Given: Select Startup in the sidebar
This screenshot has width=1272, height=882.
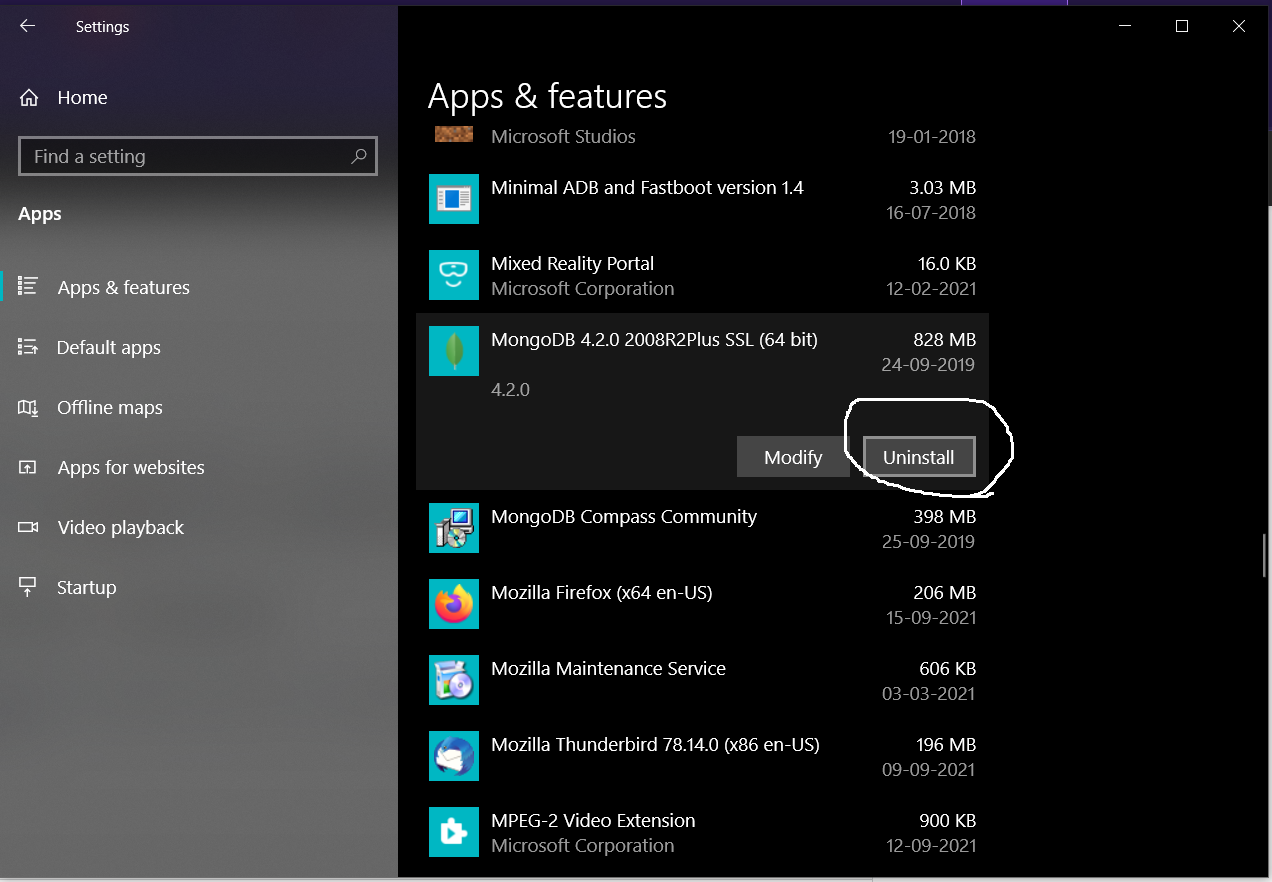Looking at the screenshot, I should [87, 587].
